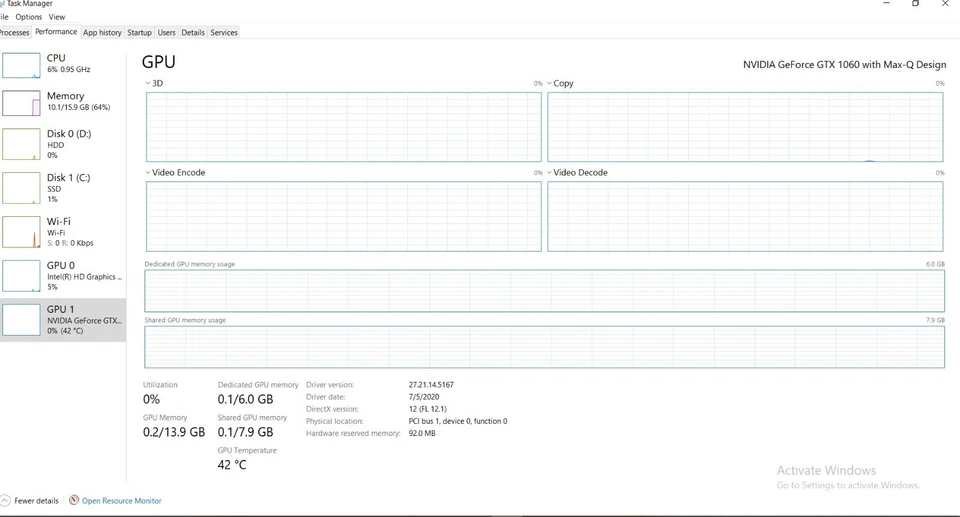Viewport: 960px width, 517px height.
Task: Switch to the App history tab
Action: pyautogui.click(x=102, y=33)
